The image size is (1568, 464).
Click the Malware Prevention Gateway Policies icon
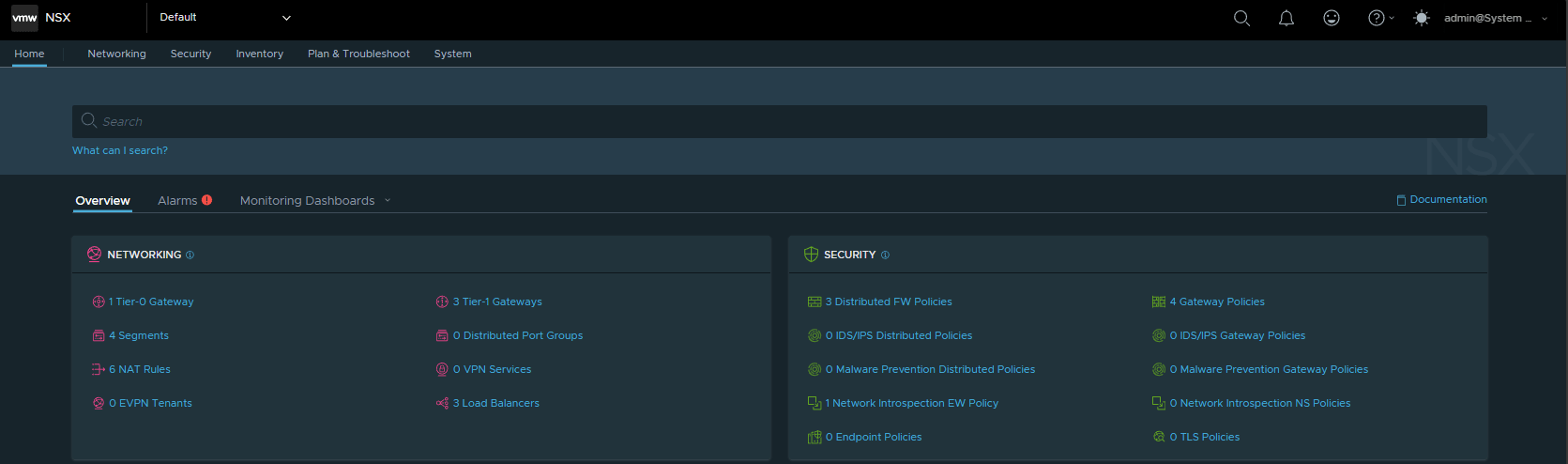tap(1159, 369)
